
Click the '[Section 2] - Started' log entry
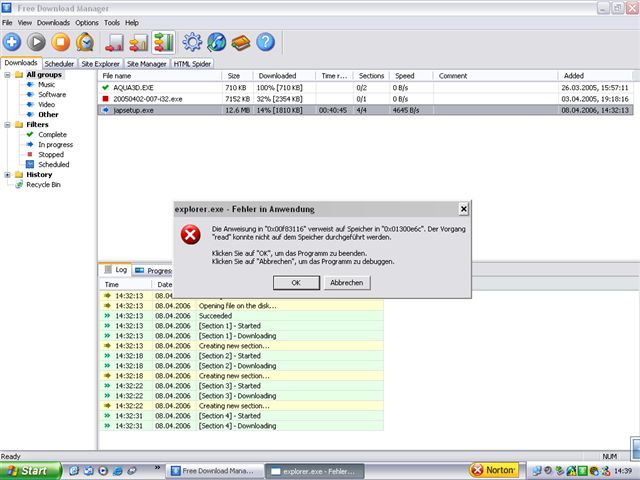241,356
